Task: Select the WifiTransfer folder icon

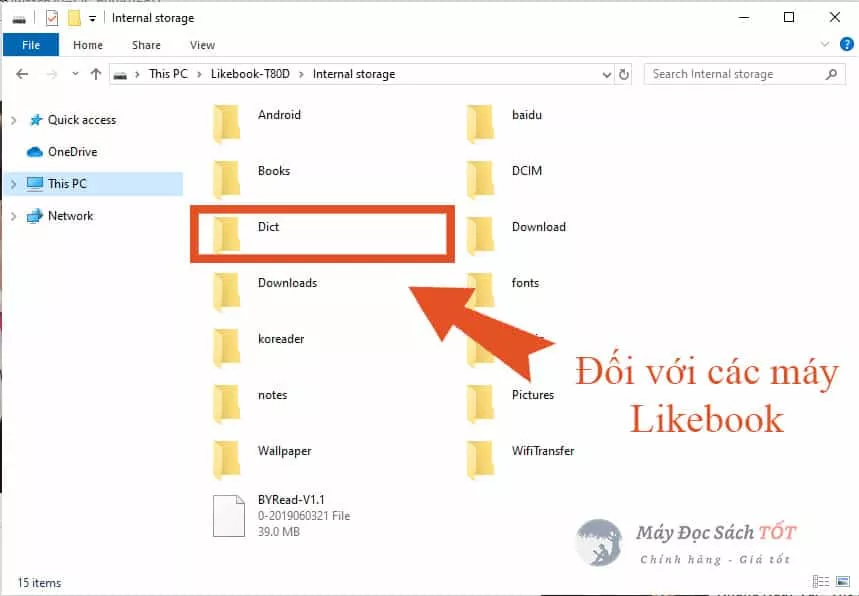Action: 480,460
